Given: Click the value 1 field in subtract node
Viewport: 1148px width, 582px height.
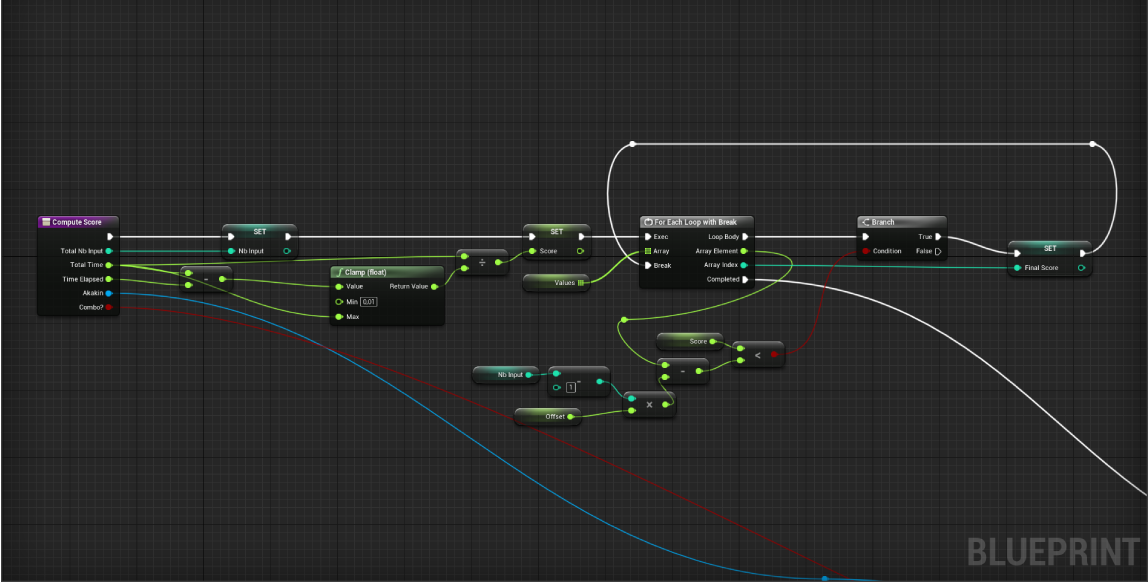Looking at the screenshot, I should (x=571, y=387).
